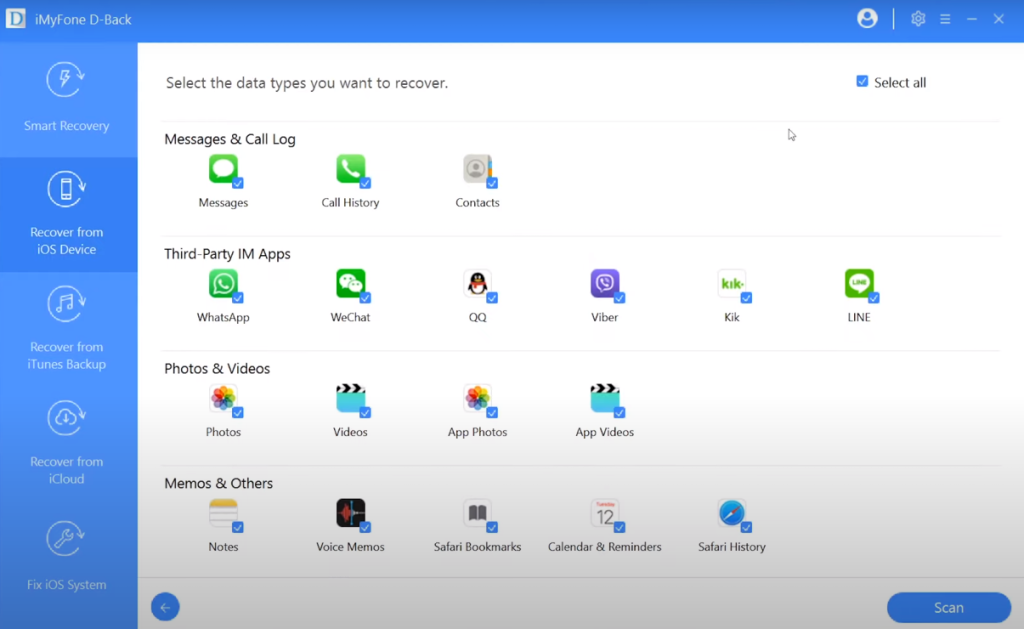Viewport: 1024px width, 629px height.
Task: Click the WhatsApp app icon
Action: tap(223, 284)
